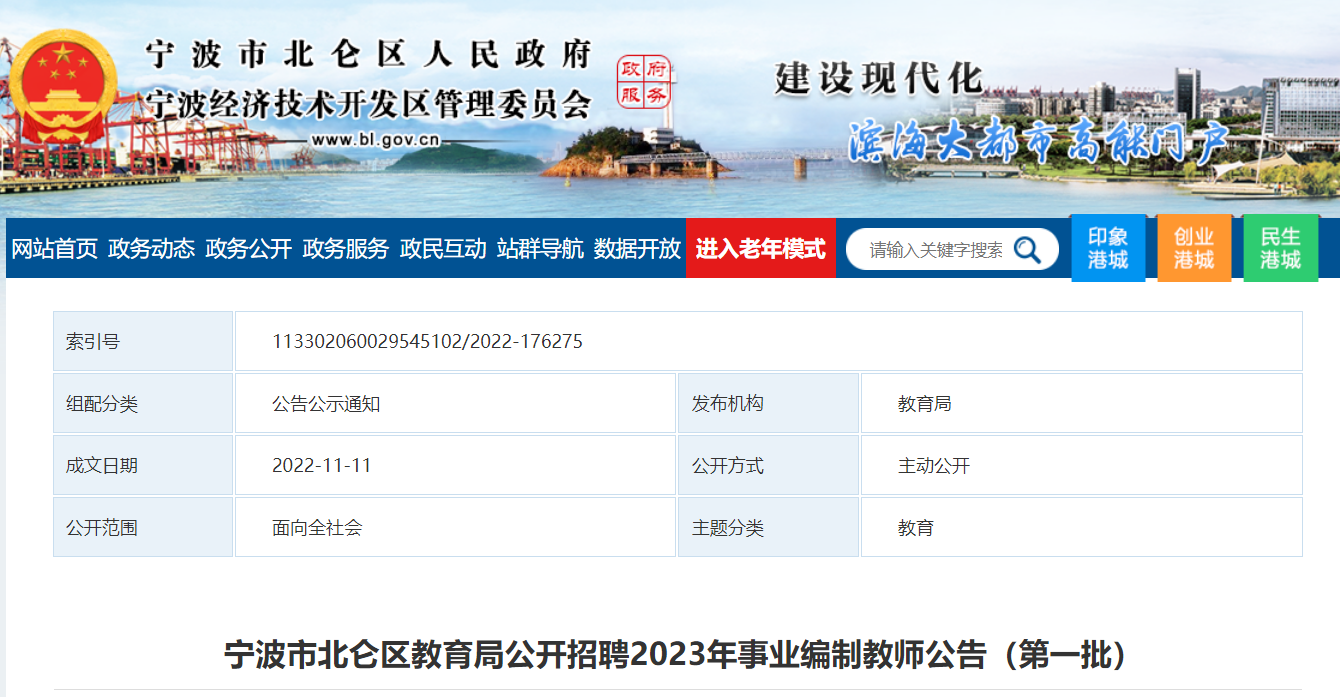Screen dimensions: 1340x697
Task: Click the magnifier search icon
Action: pos(1027,249)
